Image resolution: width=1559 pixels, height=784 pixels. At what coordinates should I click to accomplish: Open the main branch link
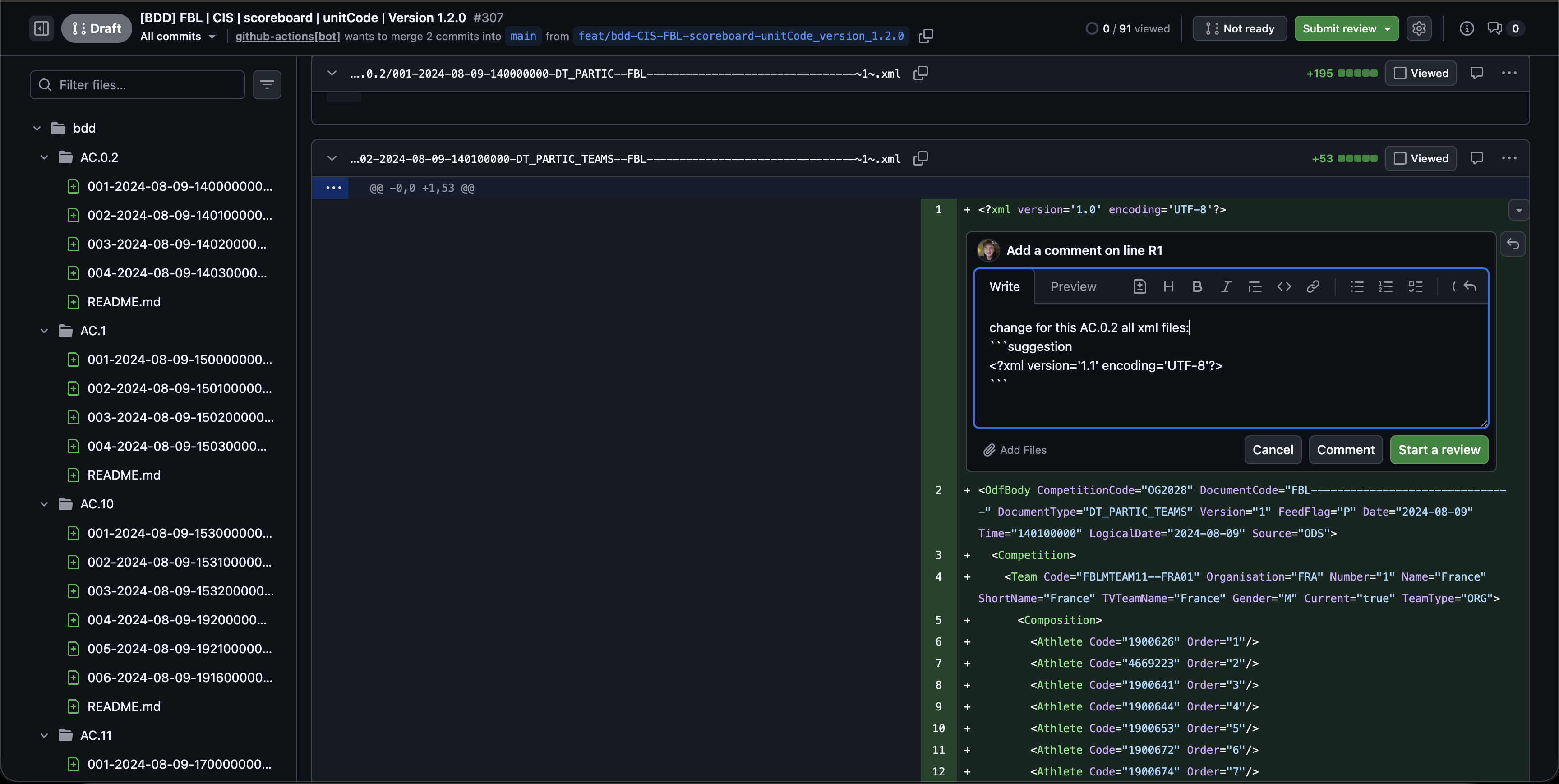tap(523, 37)
